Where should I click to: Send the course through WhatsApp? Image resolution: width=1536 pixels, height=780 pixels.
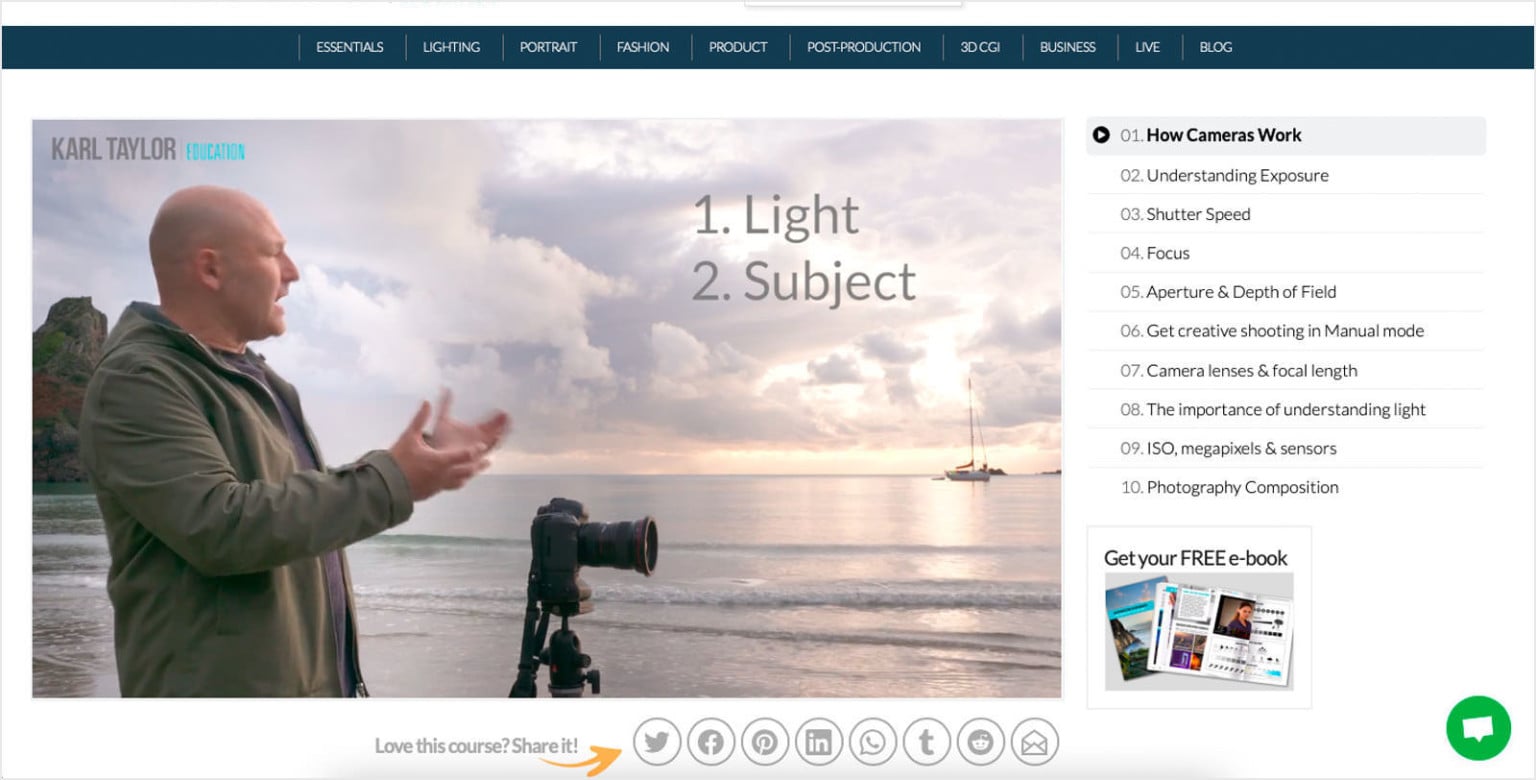pos(873,742)
